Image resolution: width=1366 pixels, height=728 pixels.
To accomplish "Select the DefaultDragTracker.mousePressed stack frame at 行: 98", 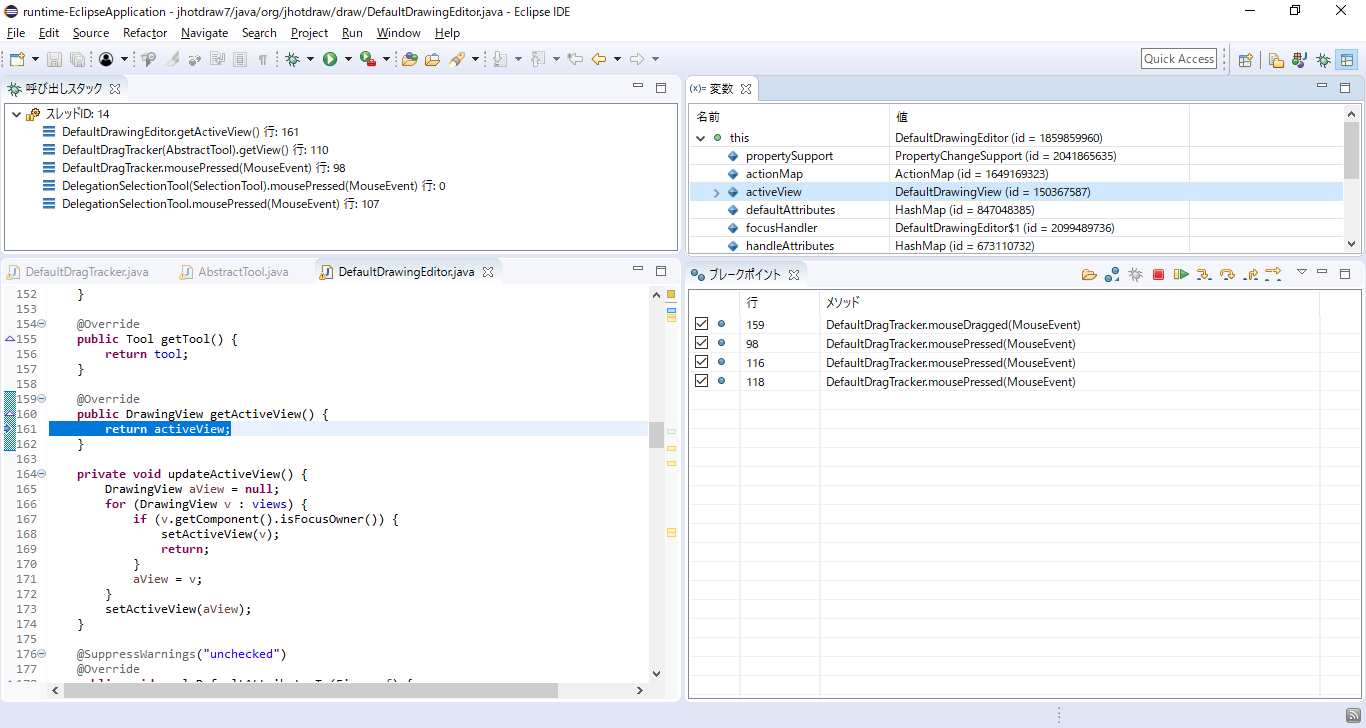I will point(203,168).
